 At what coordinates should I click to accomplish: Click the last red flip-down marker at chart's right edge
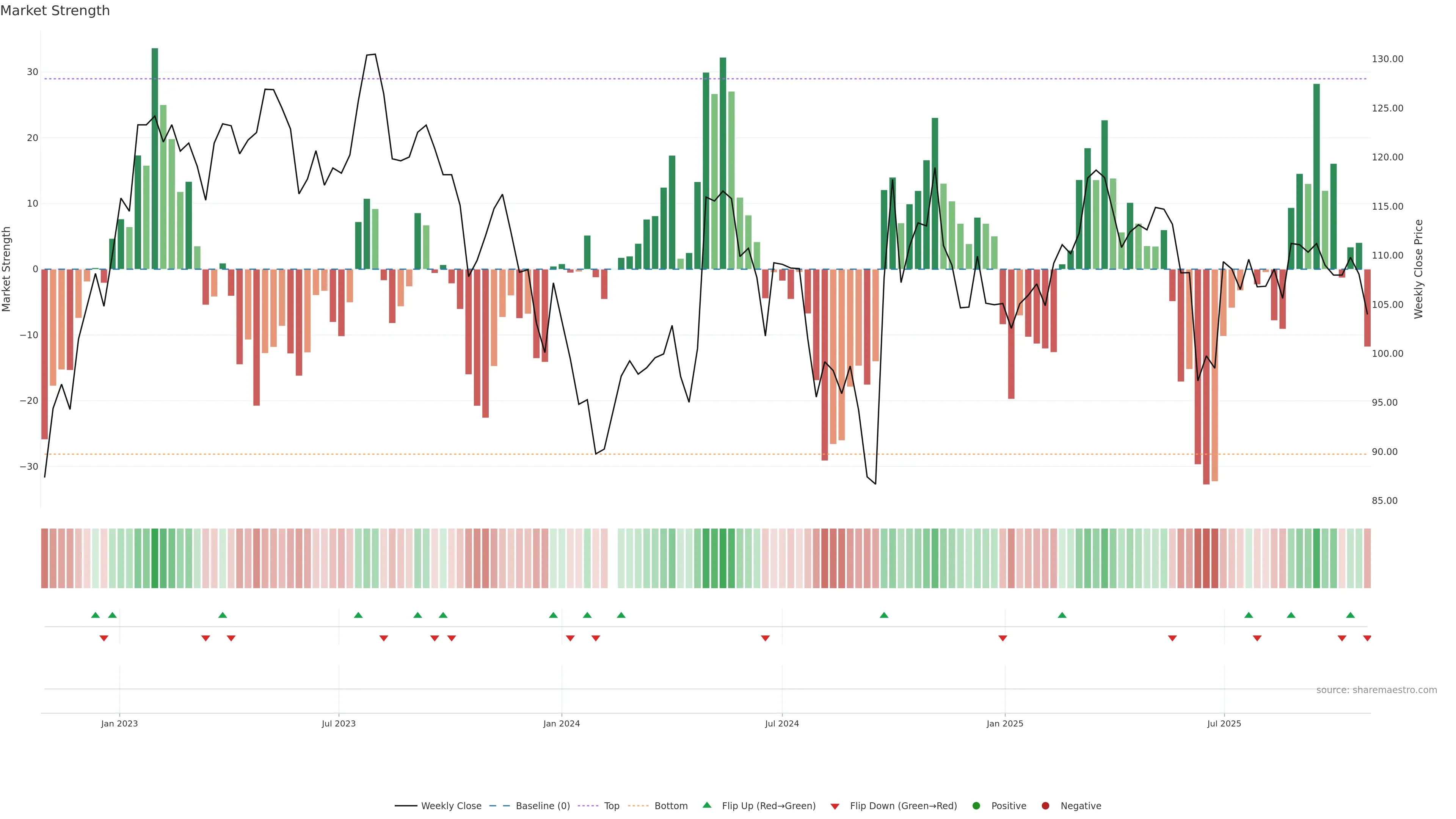(x=1367, y=638)
